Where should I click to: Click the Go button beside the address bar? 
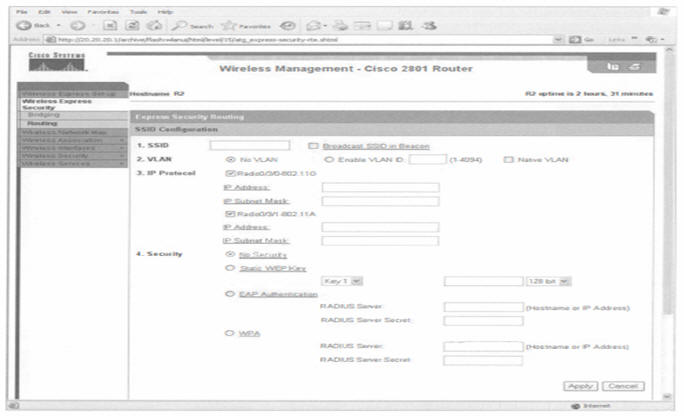coord(581,40)
